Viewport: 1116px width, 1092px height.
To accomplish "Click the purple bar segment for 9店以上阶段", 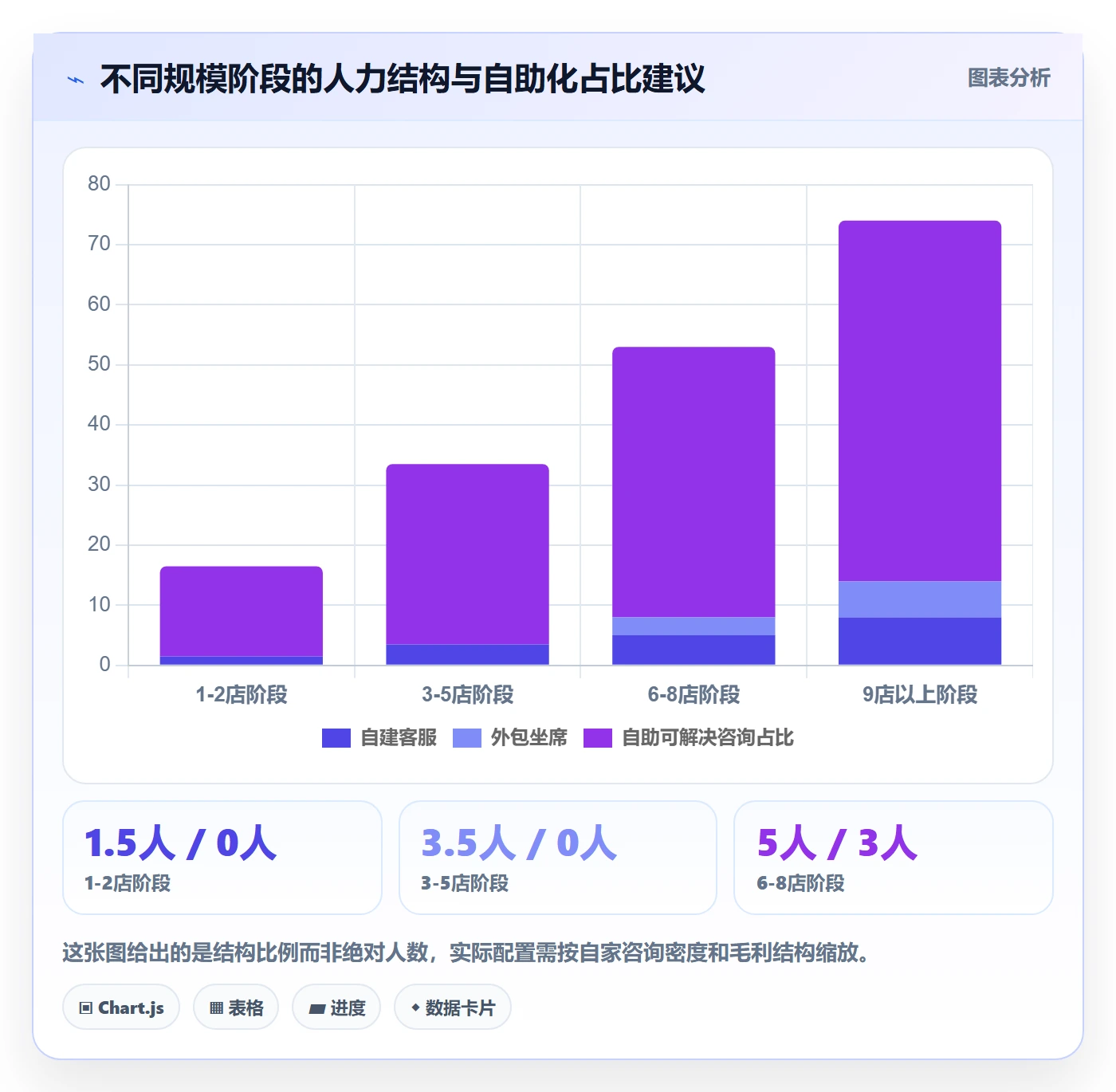I will [920, 401].
